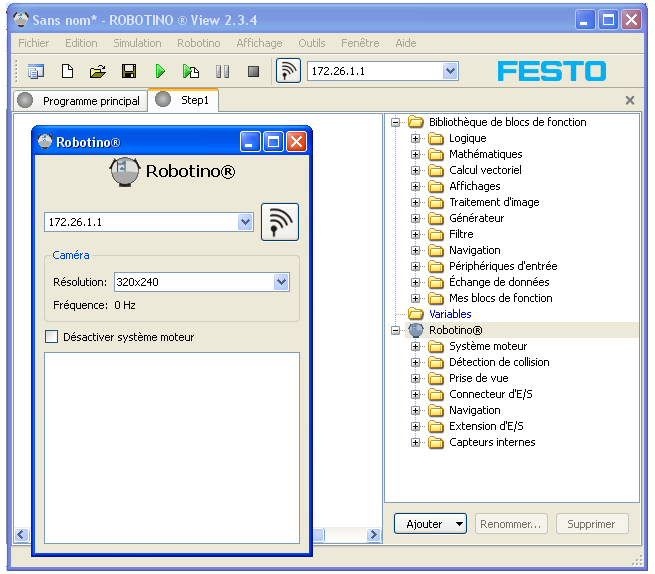Select Mes blocs de fonction tree item
This screenshot has height=574, width=655.
tap(500, 298)
